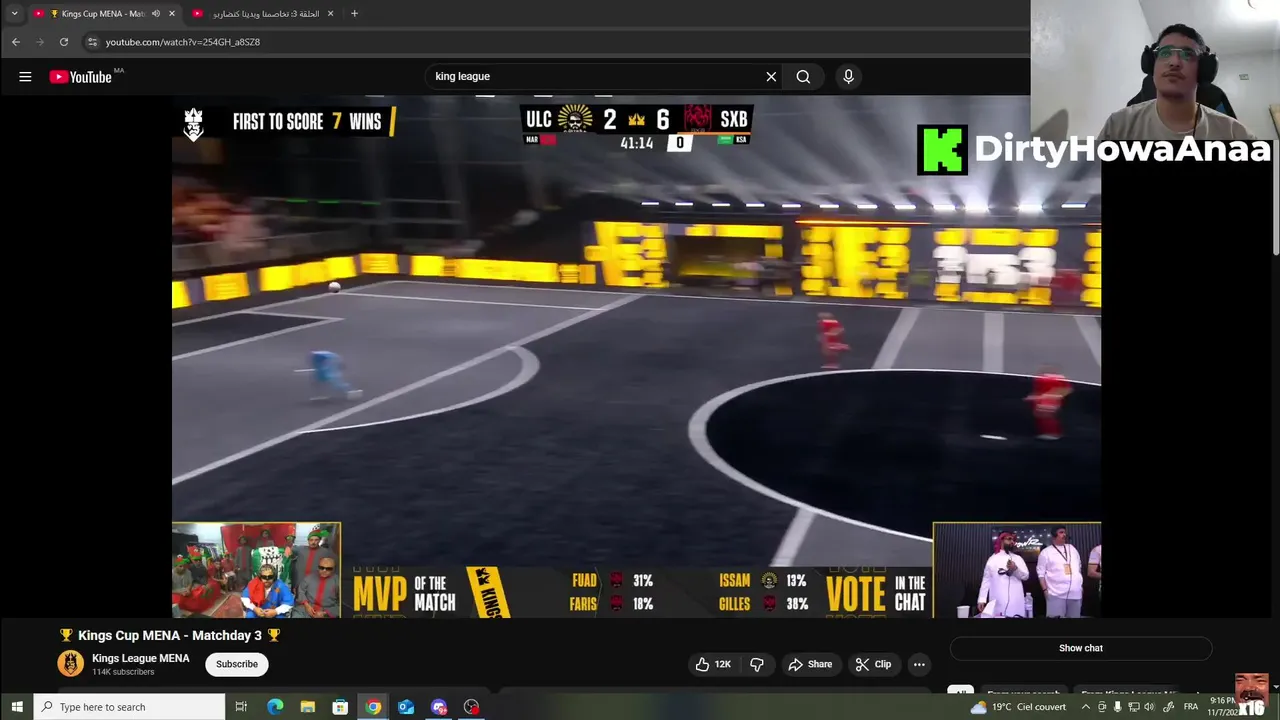Open the taskbar clock and date
The image size is (1280, 720).
[x=1222, y=706]
